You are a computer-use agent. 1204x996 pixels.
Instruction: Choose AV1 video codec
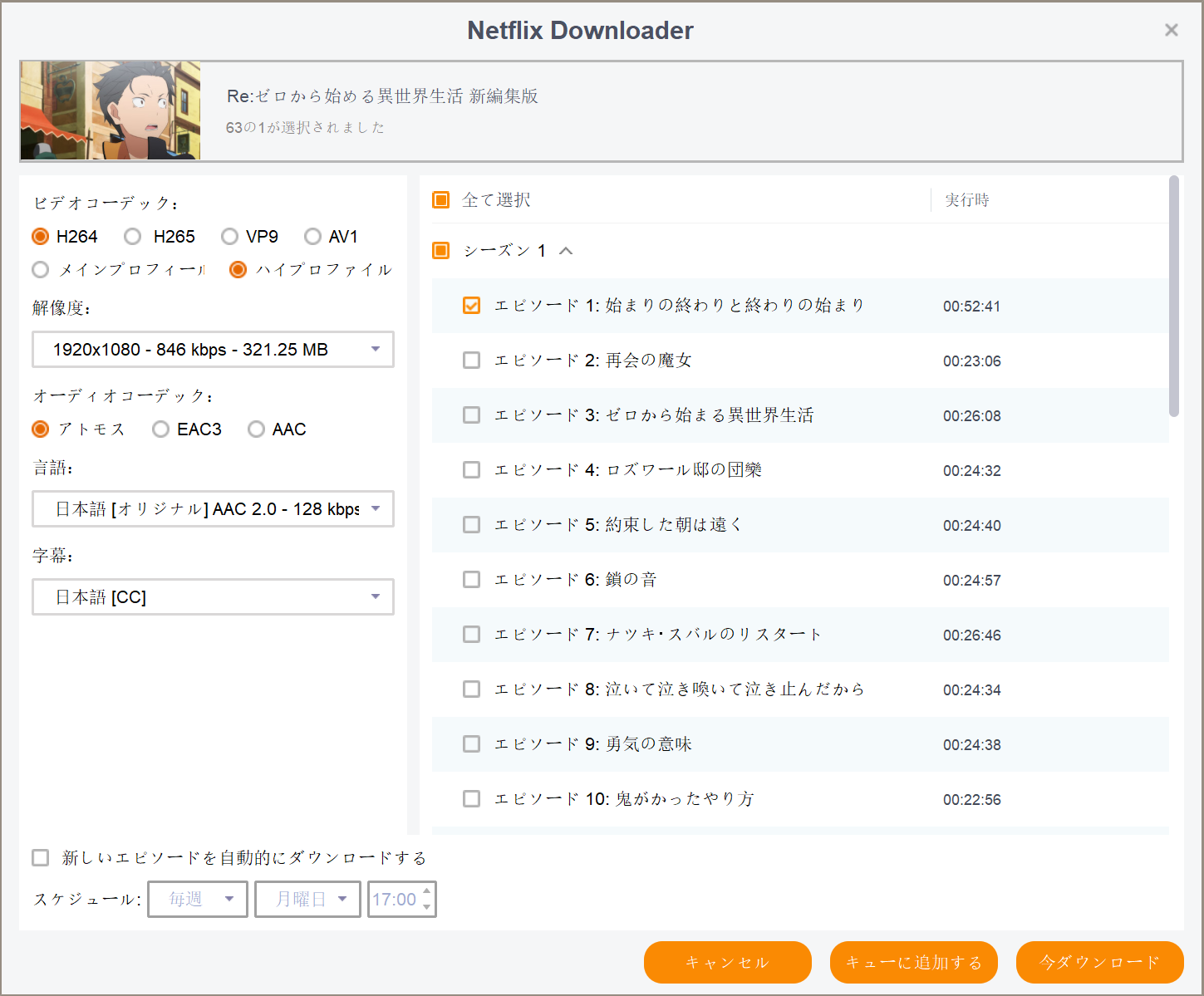(x=312, y=237)
